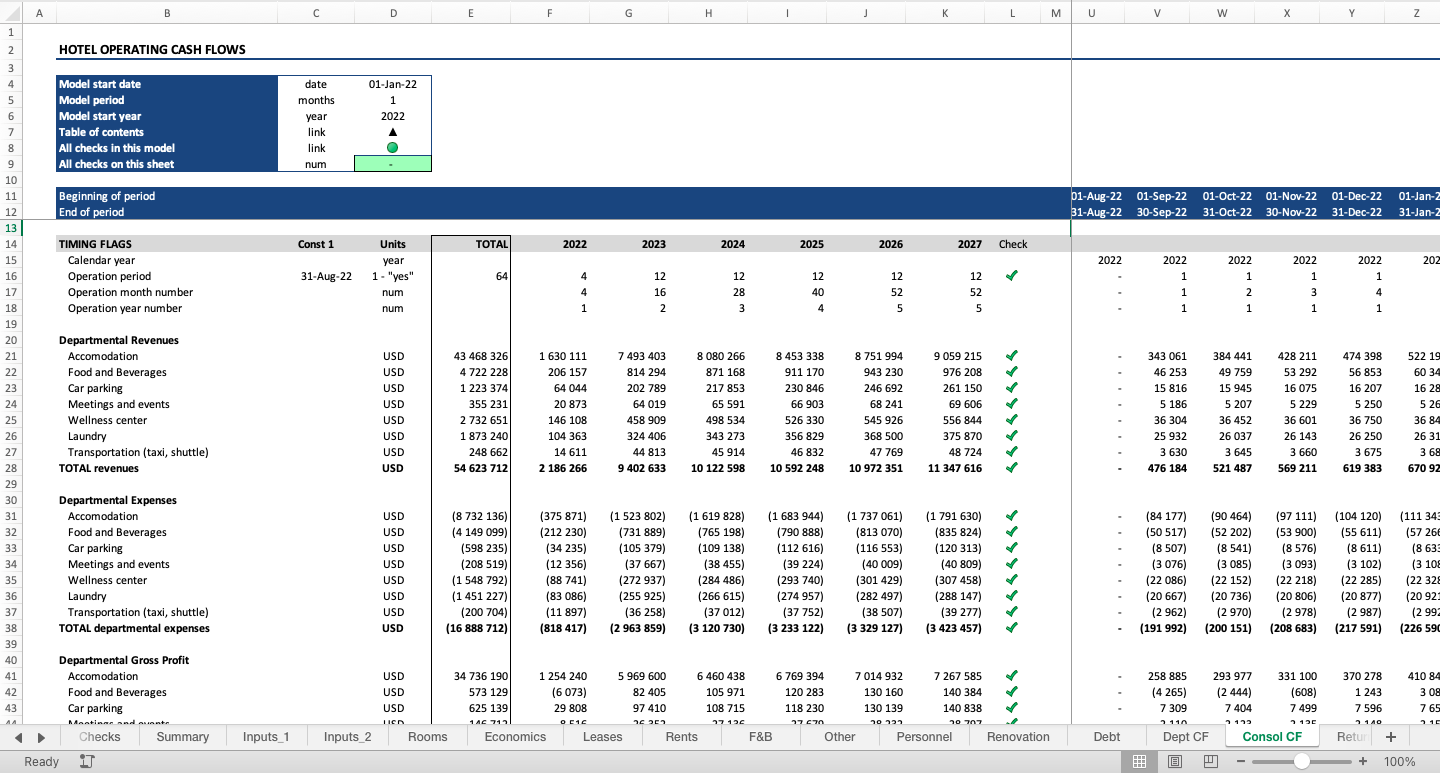This screenshot has width=1440, height=773.
Task: Click the previous-sheet navigation arrow
Action: (17, 736)
